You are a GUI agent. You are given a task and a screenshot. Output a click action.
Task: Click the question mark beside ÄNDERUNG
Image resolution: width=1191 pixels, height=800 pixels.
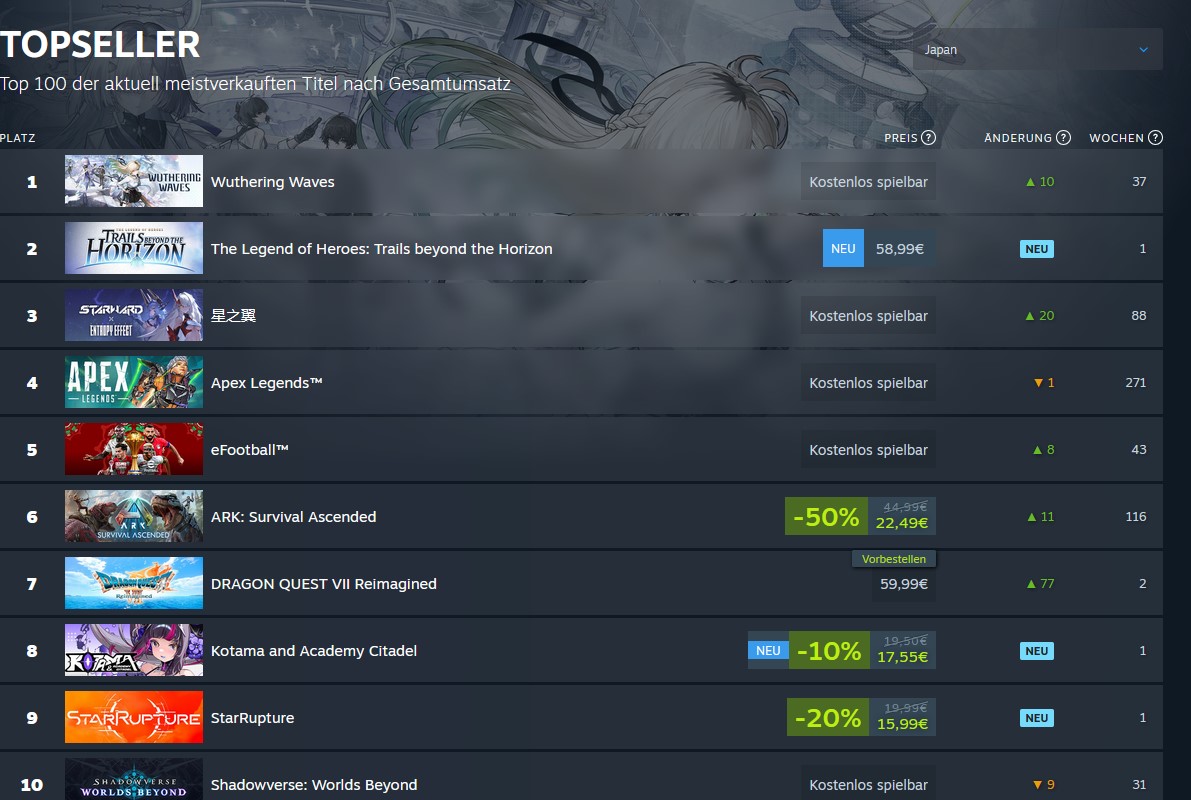click(1063, 138)
